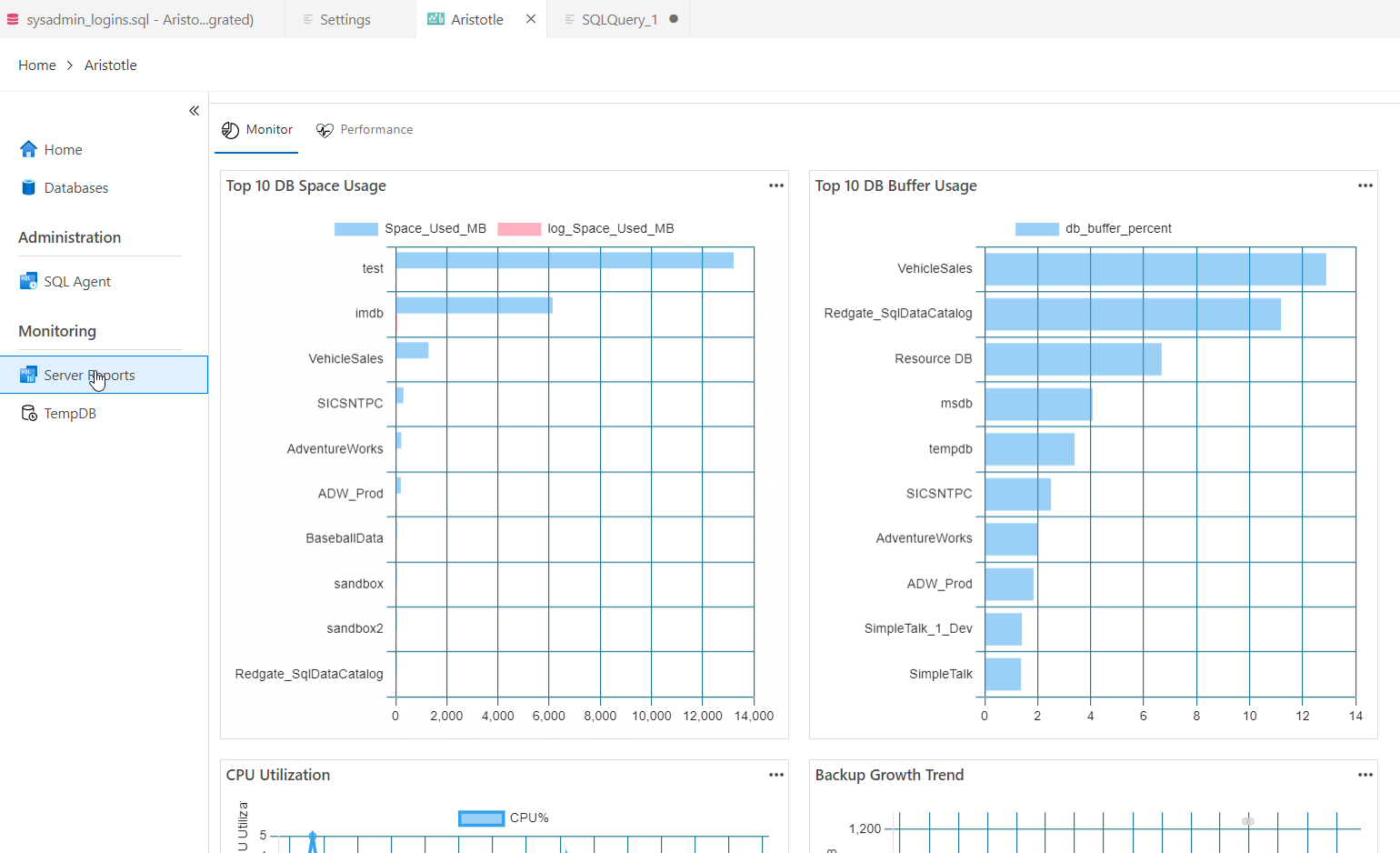Click the Home house icon in sidebar
This screenshot has height=853, width=1400.
coord(28,149)
